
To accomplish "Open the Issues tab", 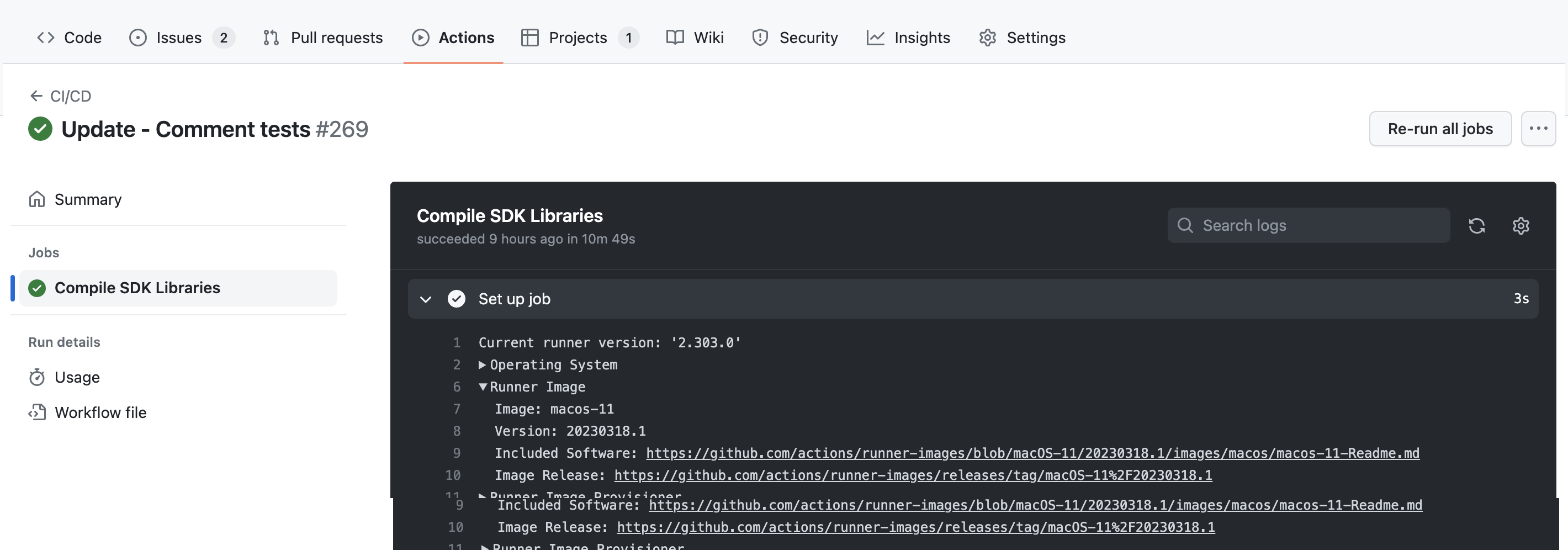I will click(182, 38).
